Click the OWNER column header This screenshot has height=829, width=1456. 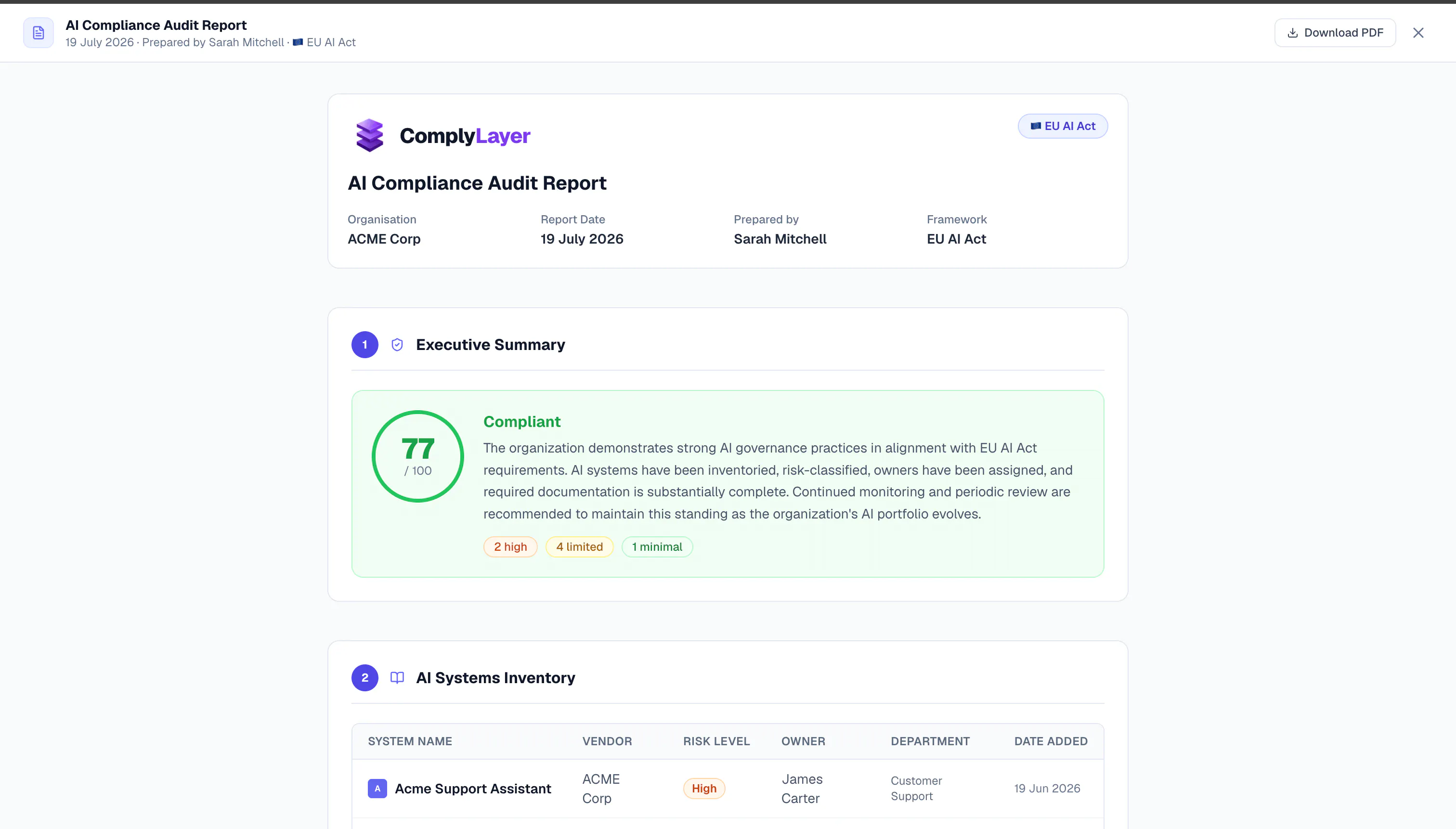[x=803, y=741]
